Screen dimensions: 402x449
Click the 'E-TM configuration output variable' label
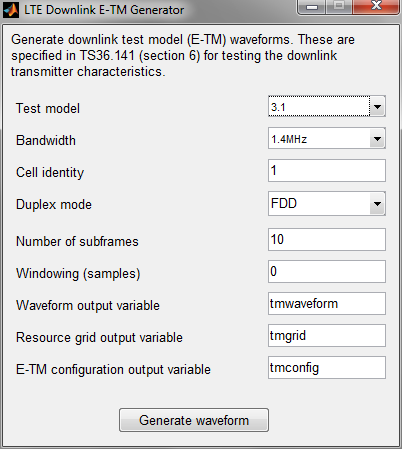[x=113, y=369]
